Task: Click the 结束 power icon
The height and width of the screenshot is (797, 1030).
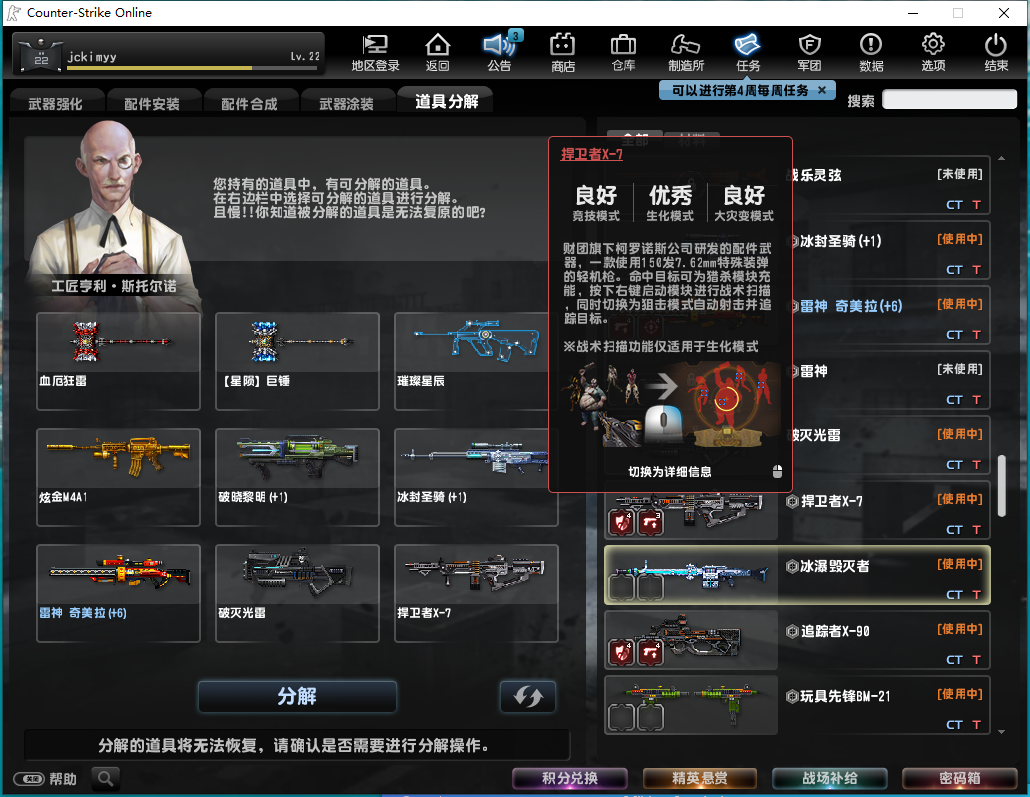Action: click(996, 53)
